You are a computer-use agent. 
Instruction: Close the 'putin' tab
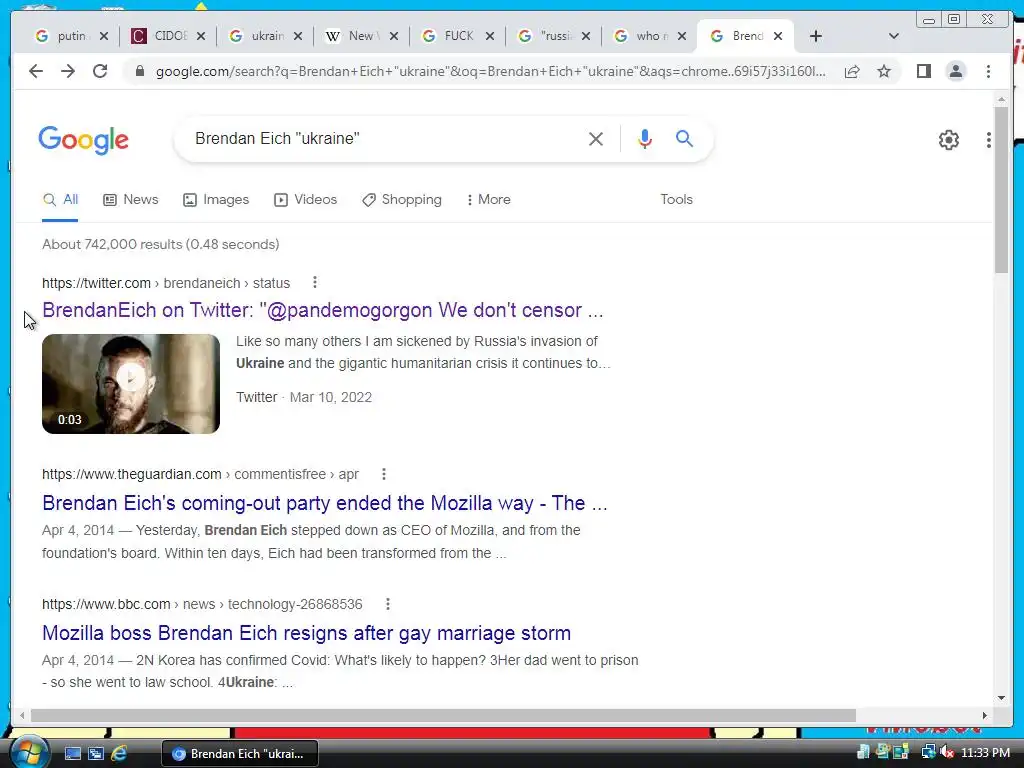point(103,36)
